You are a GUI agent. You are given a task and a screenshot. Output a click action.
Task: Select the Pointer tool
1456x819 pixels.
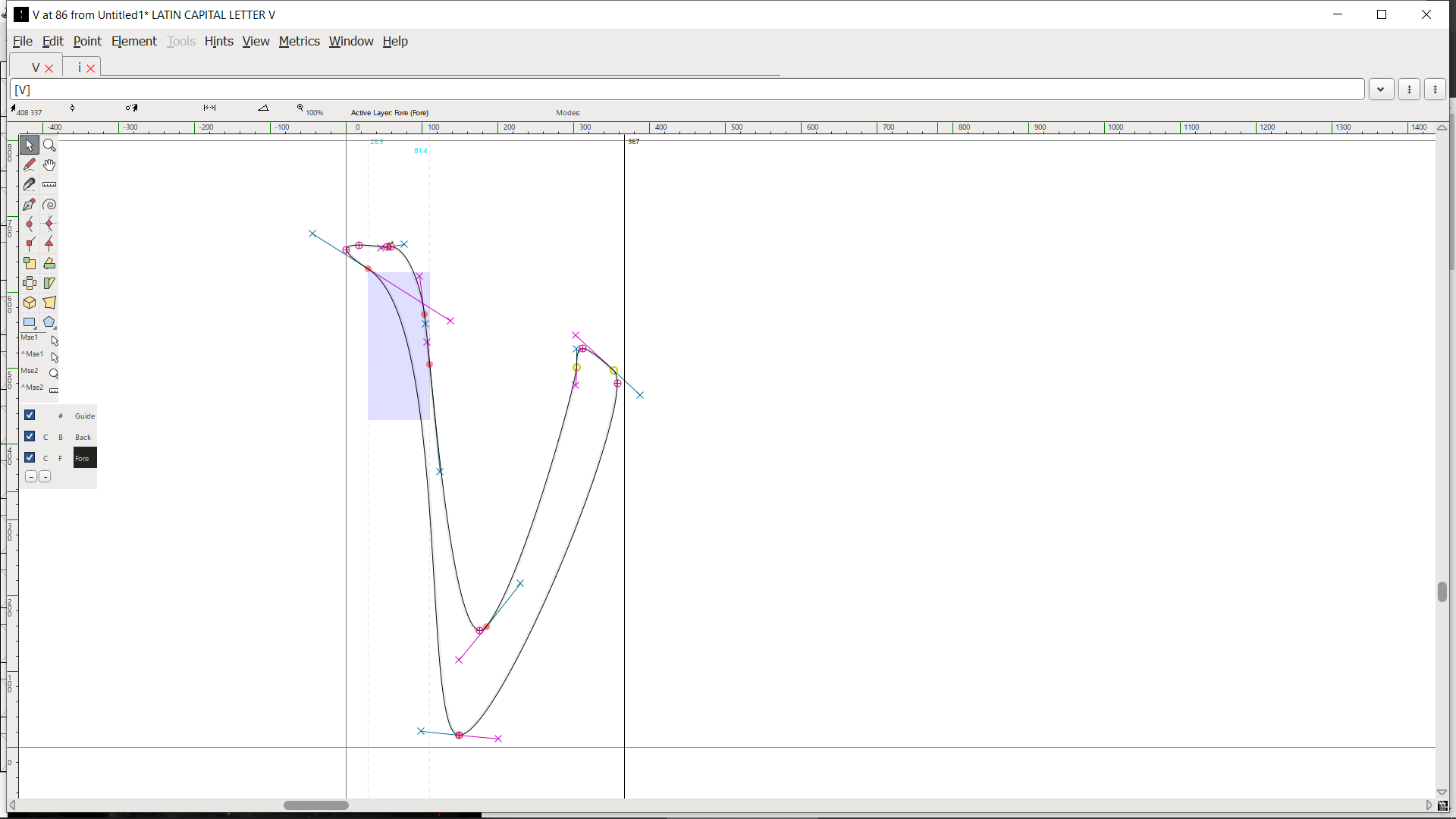(30, 145)
